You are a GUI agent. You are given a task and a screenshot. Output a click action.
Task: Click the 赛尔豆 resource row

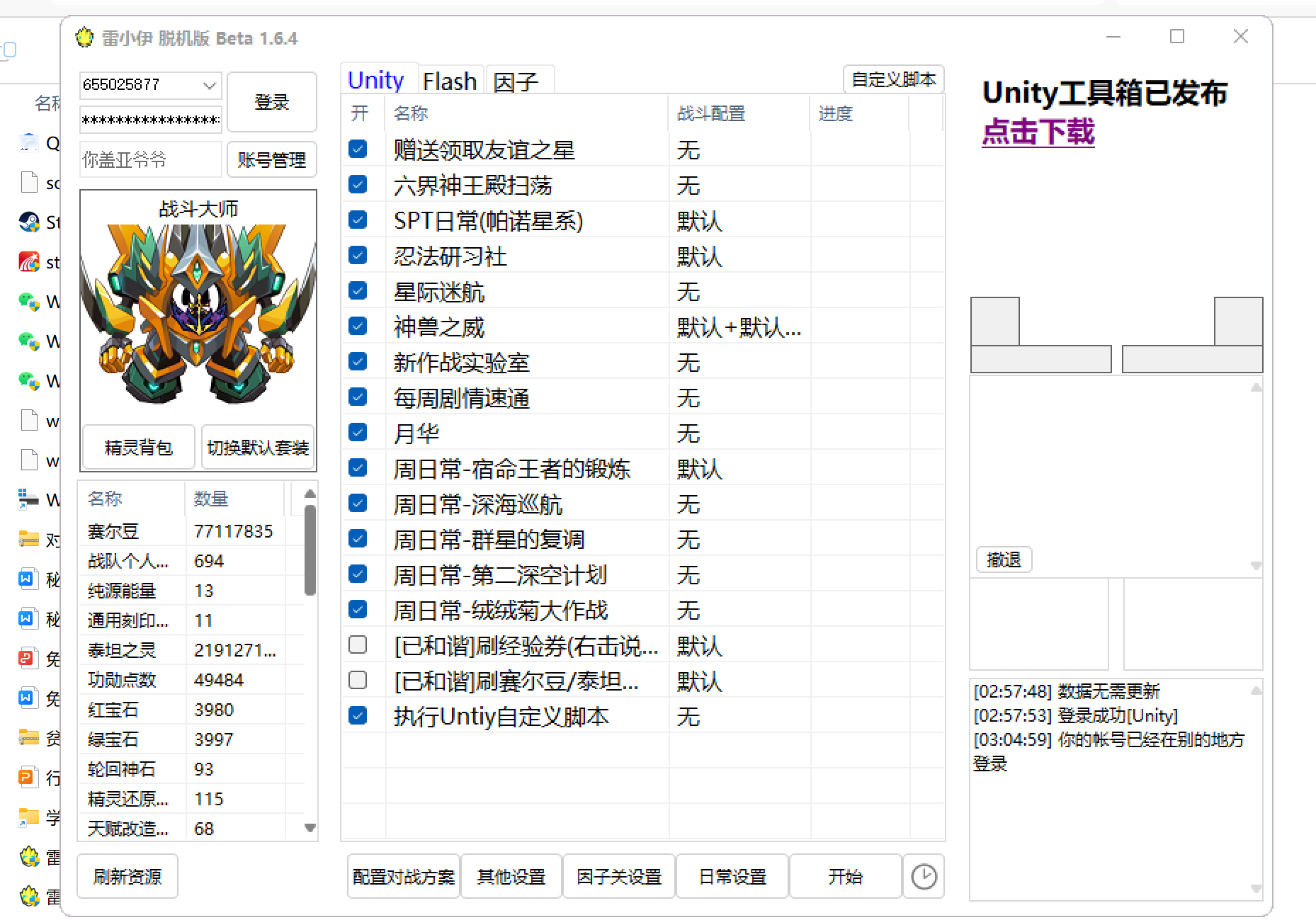pyautogui.click(x=191, y=531)
